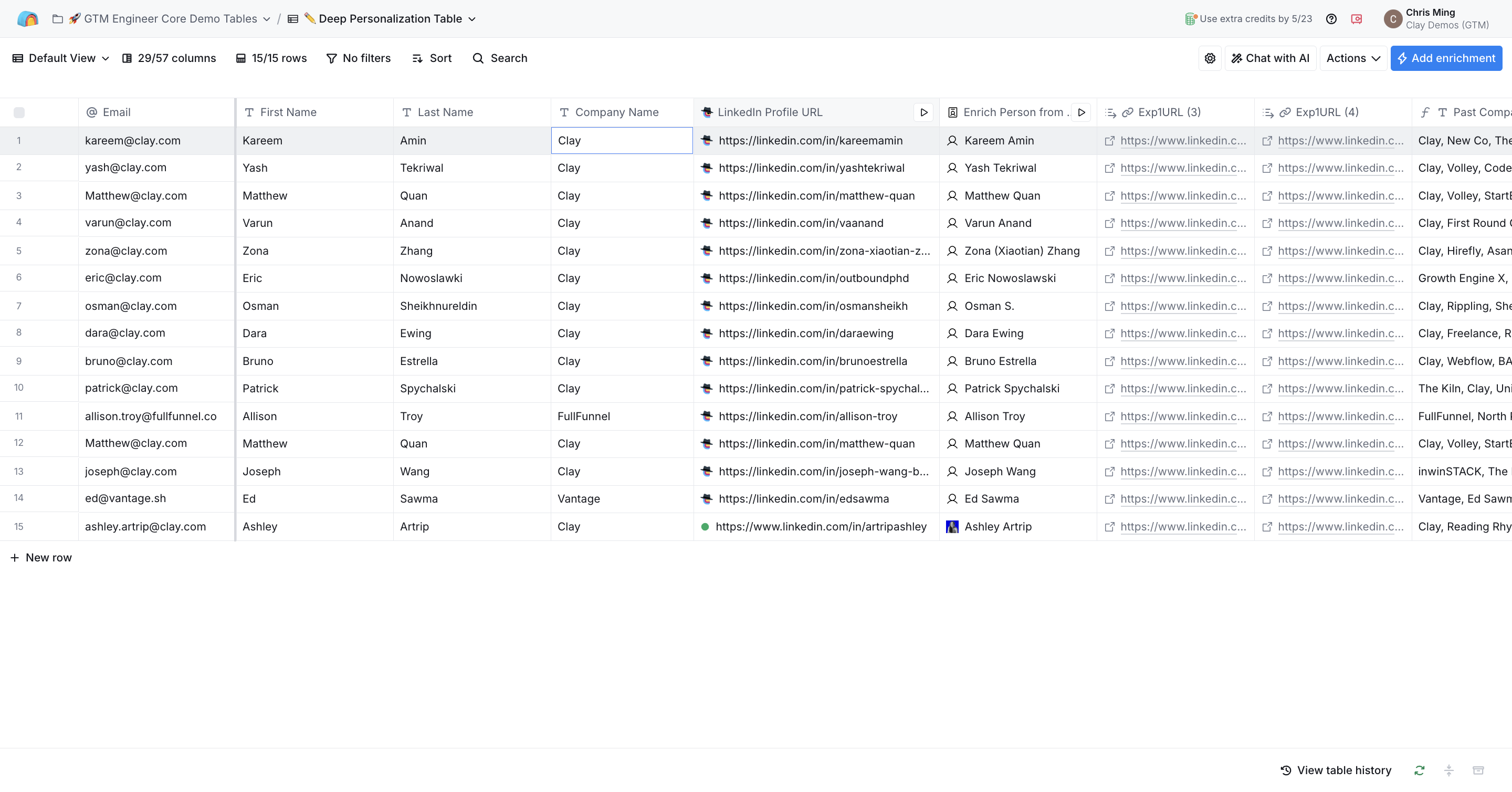Open the table settings gear icon
1512x792 pixels.
tap(1210, 58)
